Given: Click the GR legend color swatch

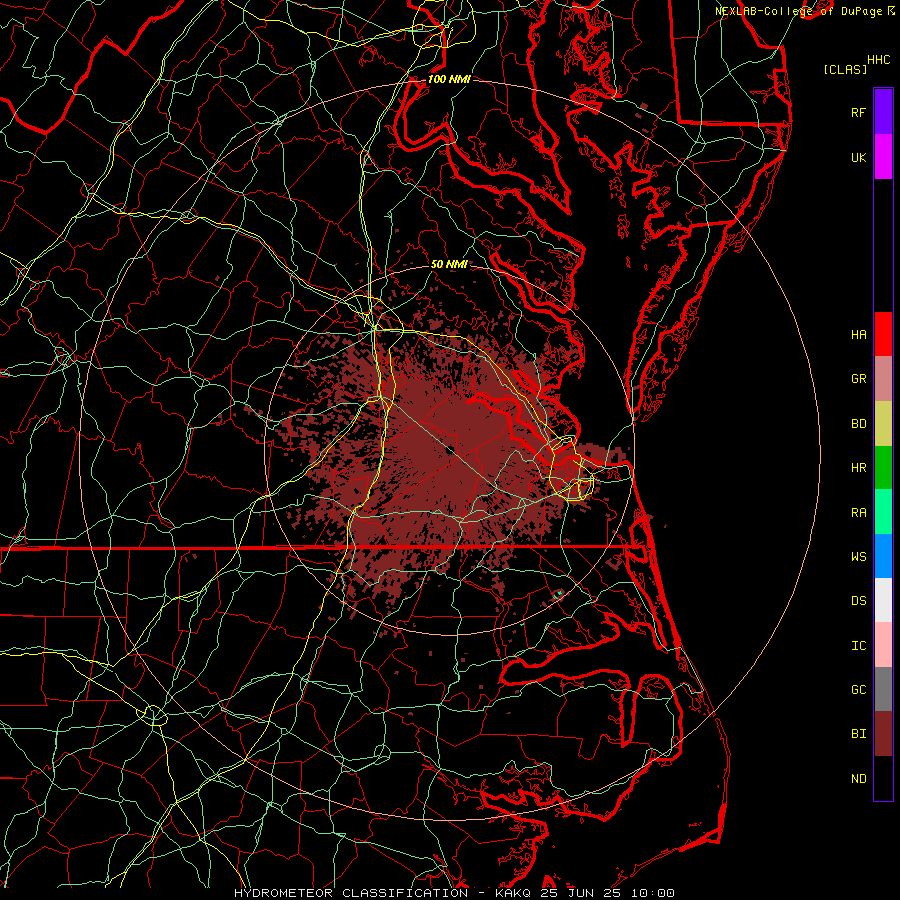Looking at the screenshot, I should pyautogui.click(x=883, y=379).
